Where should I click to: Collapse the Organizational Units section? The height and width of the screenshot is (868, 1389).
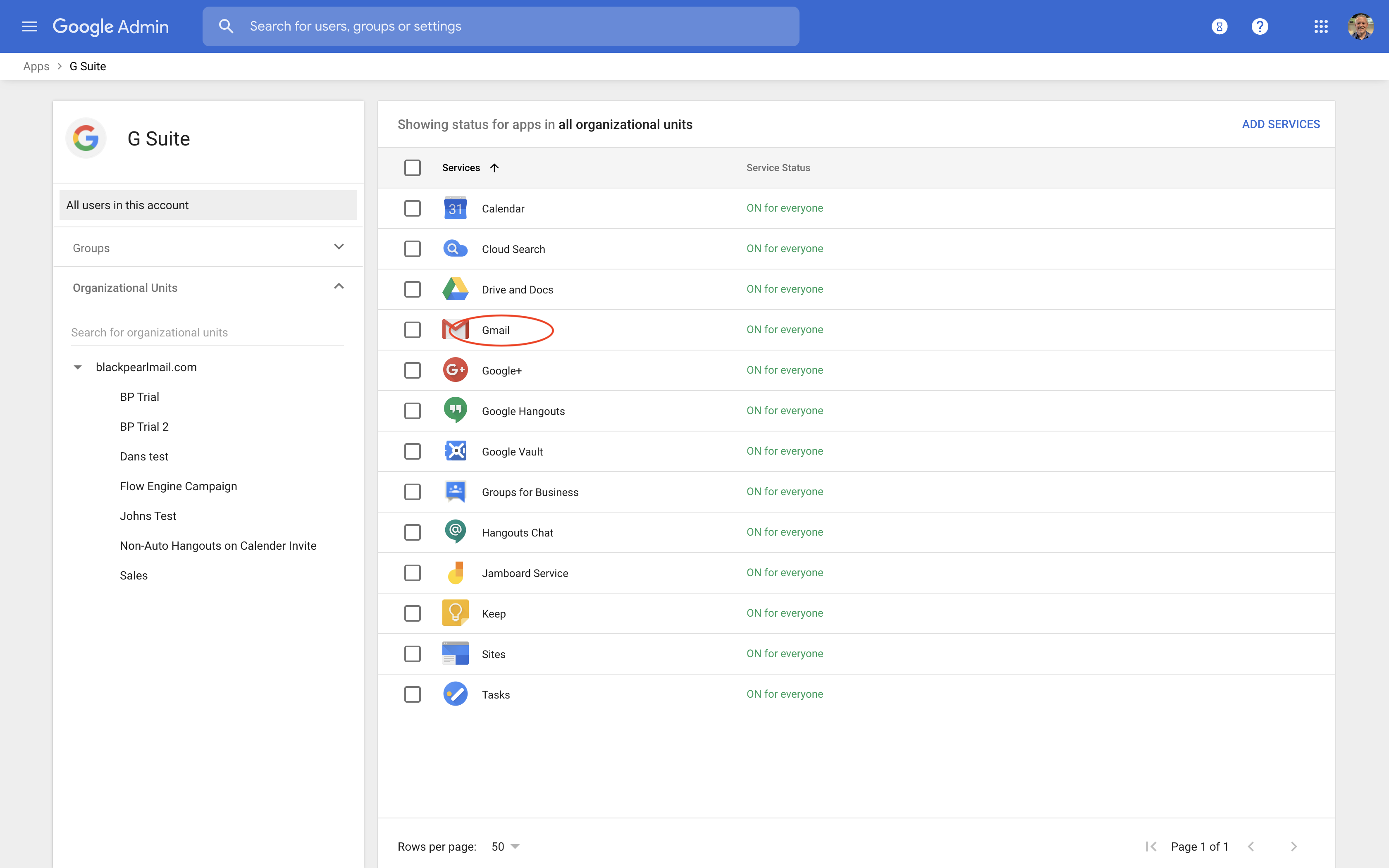tap(339, 287)
